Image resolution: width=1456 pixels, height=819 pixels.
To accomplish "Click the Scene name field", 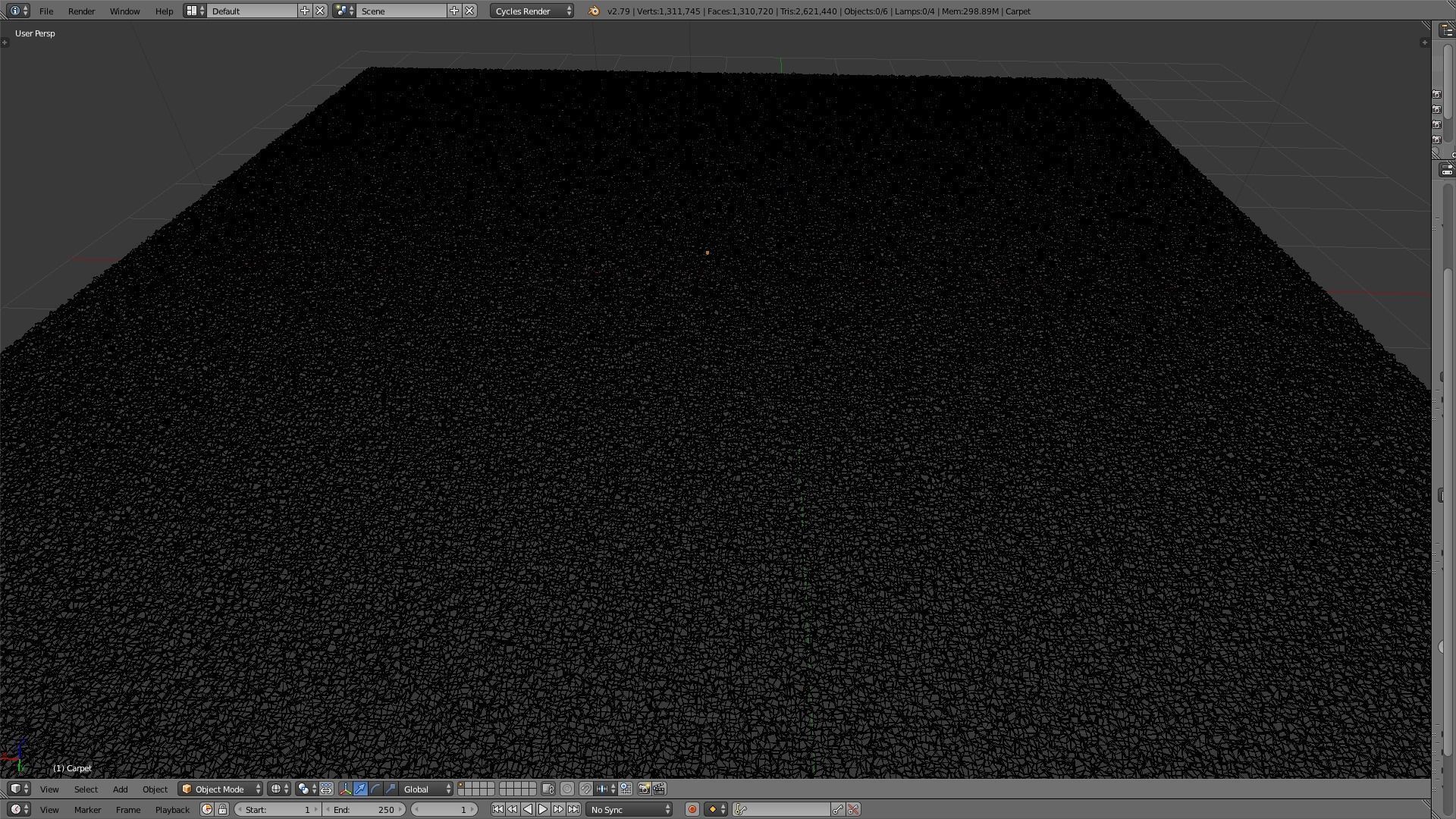I will click(402, 11).
